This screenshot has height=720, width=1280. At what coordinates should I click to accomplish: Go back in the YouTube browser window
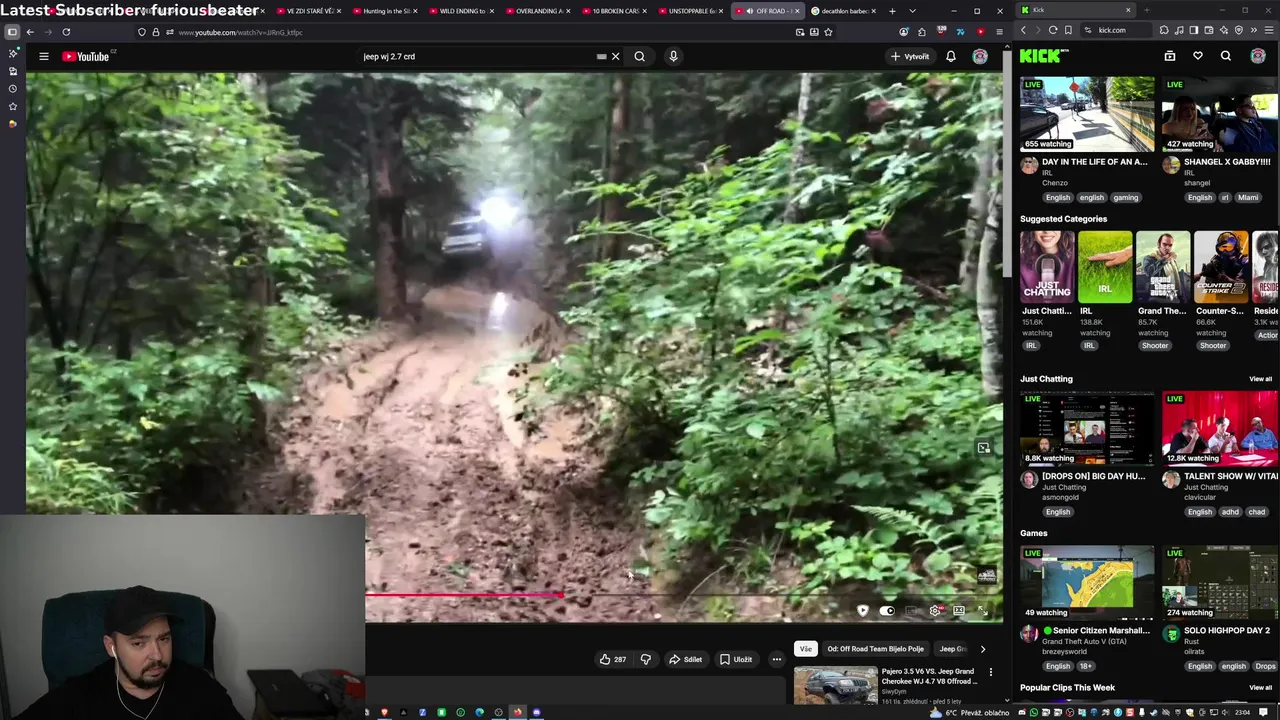coord(30,32)
